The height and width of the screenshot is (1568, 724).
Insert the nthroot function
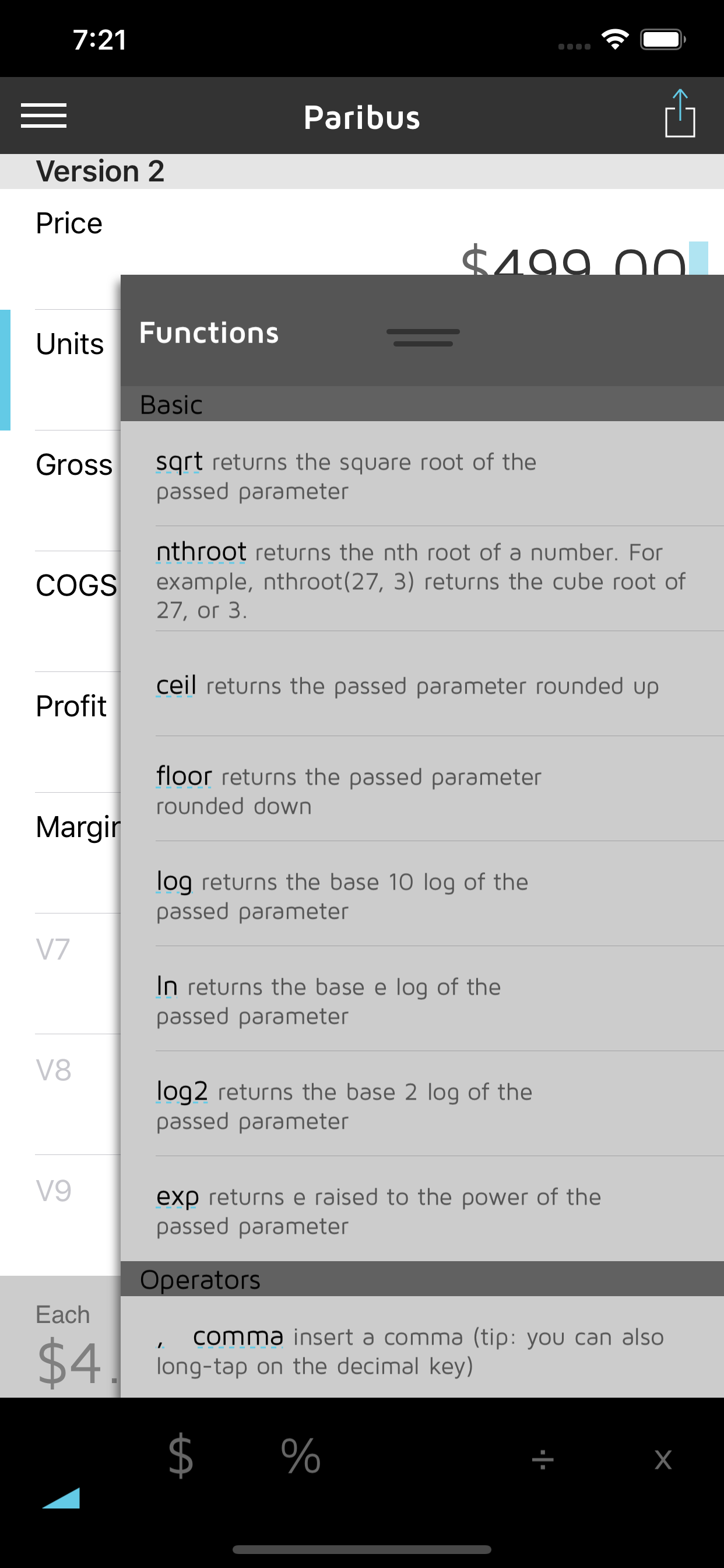point(201,552)
